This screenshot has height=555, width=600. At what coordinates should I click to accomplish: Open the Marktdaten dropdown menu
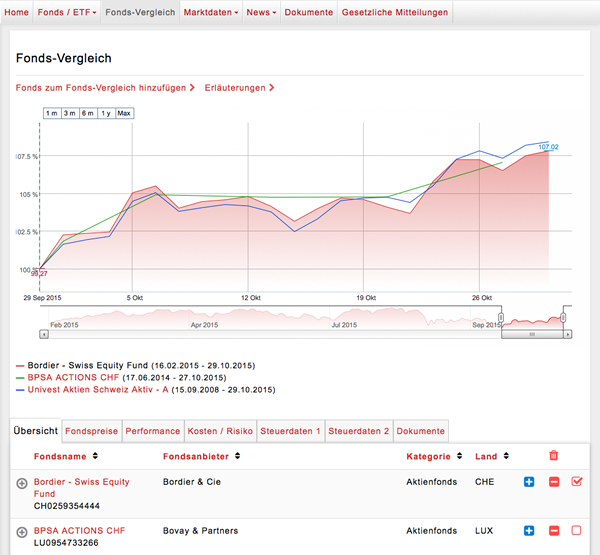[x=212, y=12]
